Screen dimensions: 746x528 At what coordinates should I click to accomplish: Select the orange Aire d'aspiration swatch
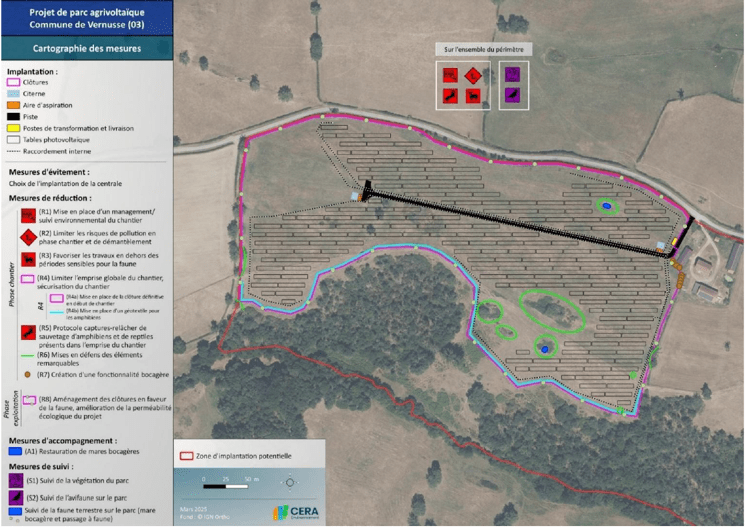pyautogui.click(x=12, y=104)
